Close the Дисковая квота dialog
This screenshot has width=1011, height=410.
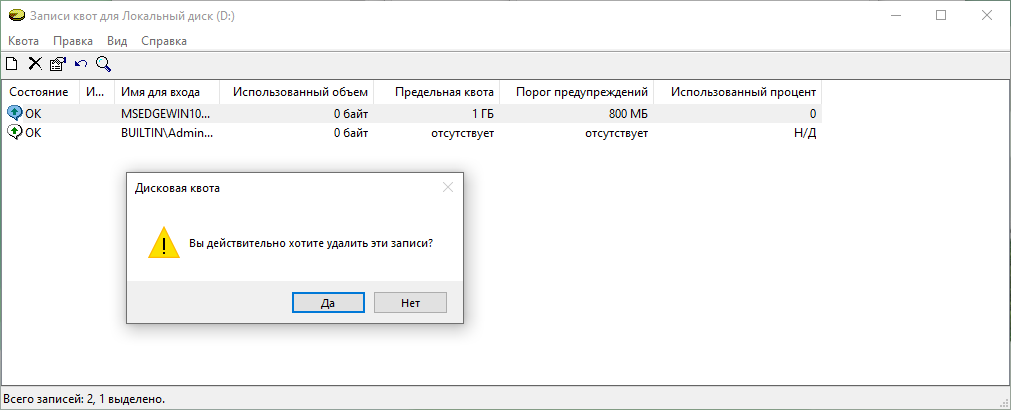[448, 188]
